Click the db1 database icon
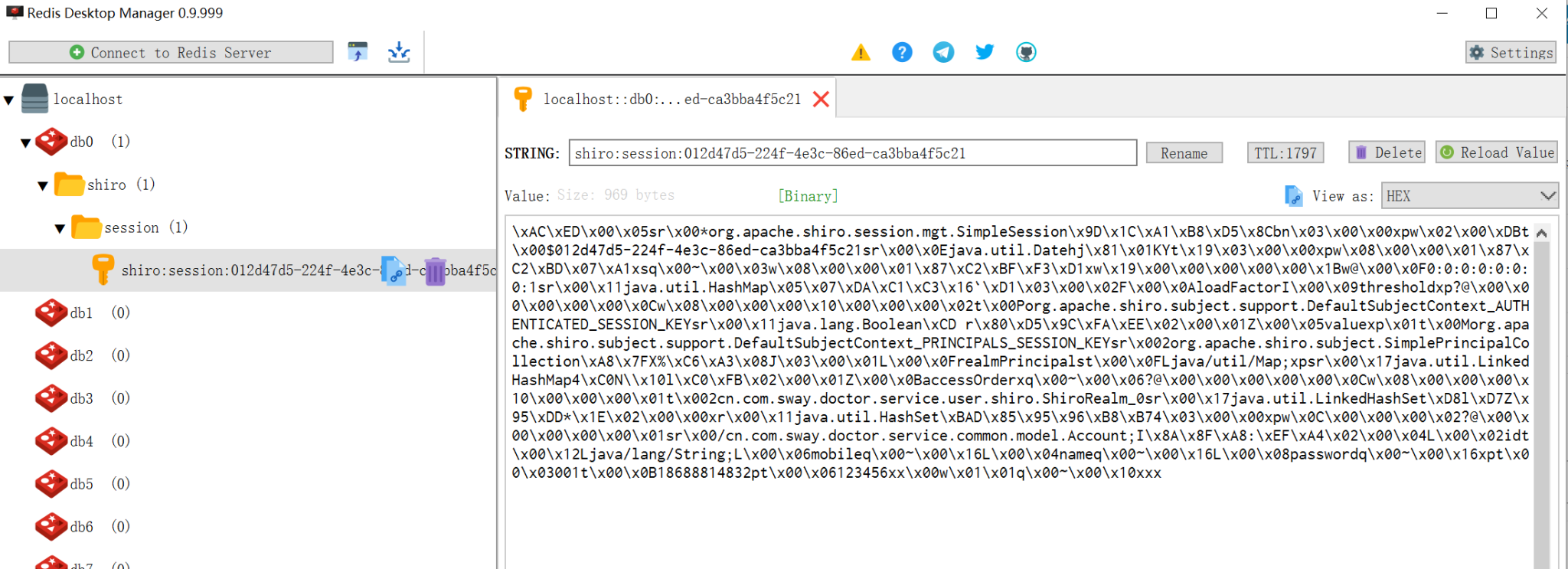 click(x=51, y=312)
